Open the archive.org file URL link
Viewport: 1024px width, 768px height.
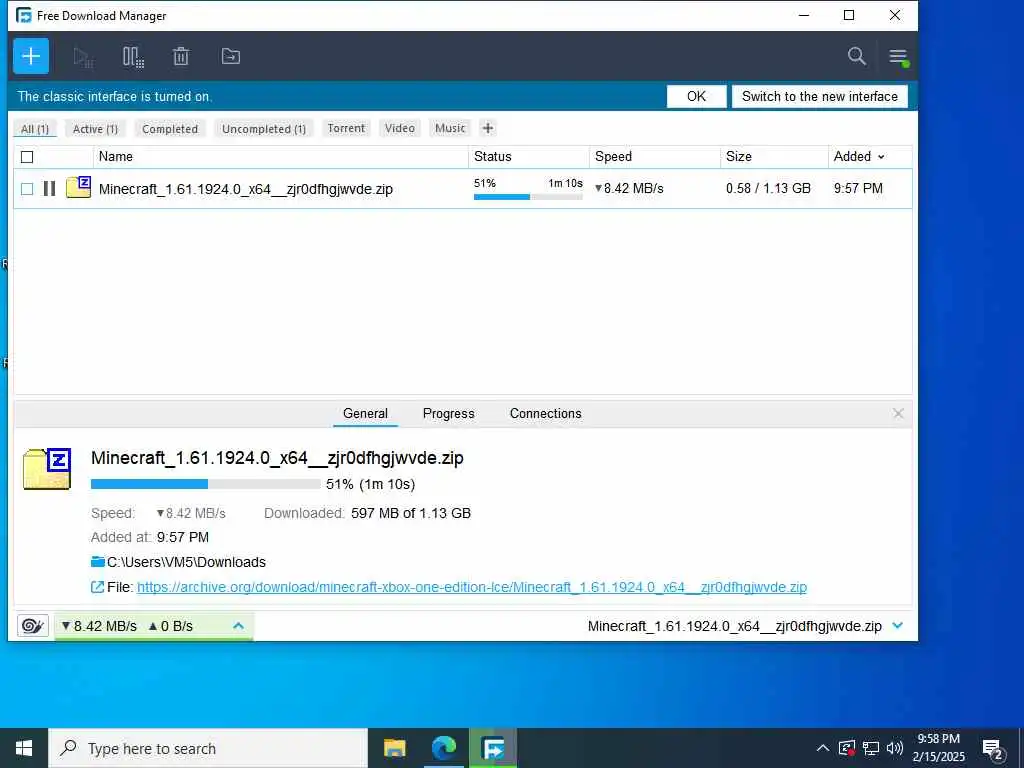click(x=472, y=587)
